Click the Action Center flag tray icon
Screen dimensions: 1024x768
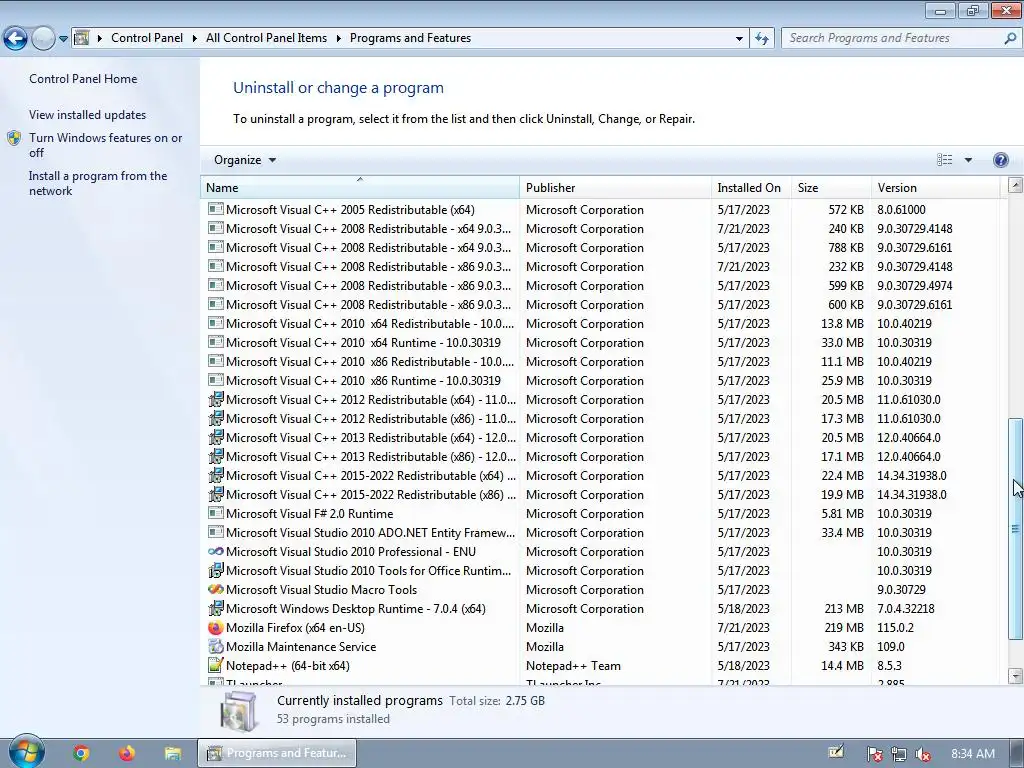[874, 754]
